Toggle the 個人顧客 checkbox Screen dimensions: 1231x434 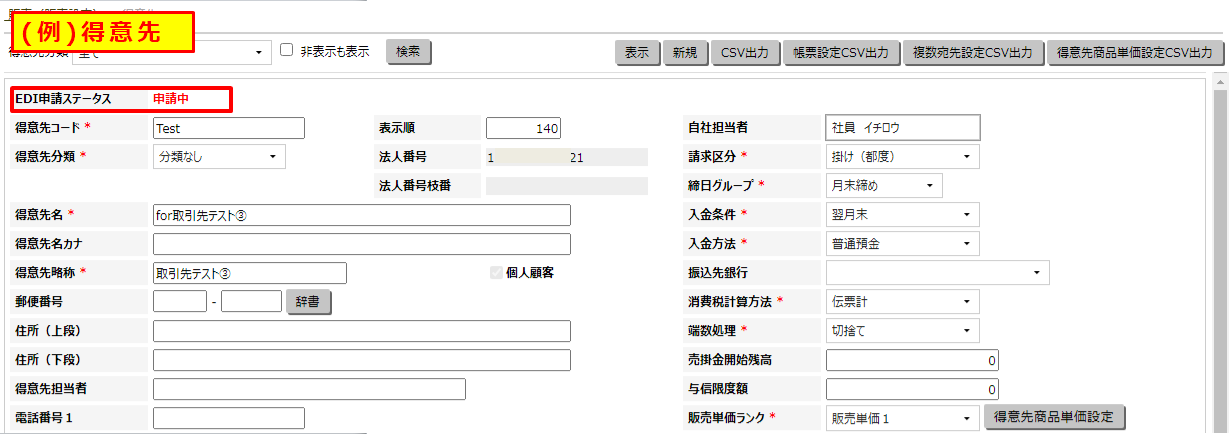coord(497,272)
